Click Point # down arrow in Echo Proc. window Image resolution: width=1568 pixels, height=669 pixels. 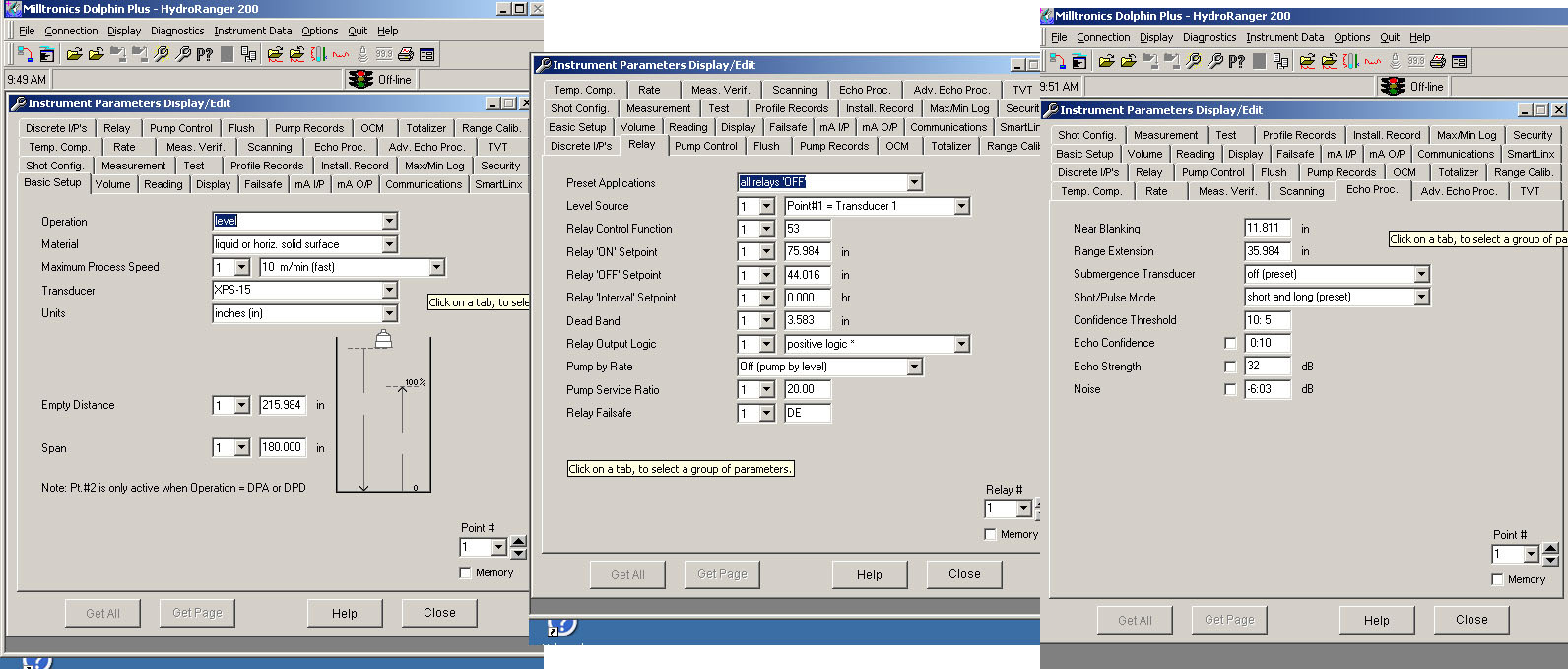pos(1551,560)
